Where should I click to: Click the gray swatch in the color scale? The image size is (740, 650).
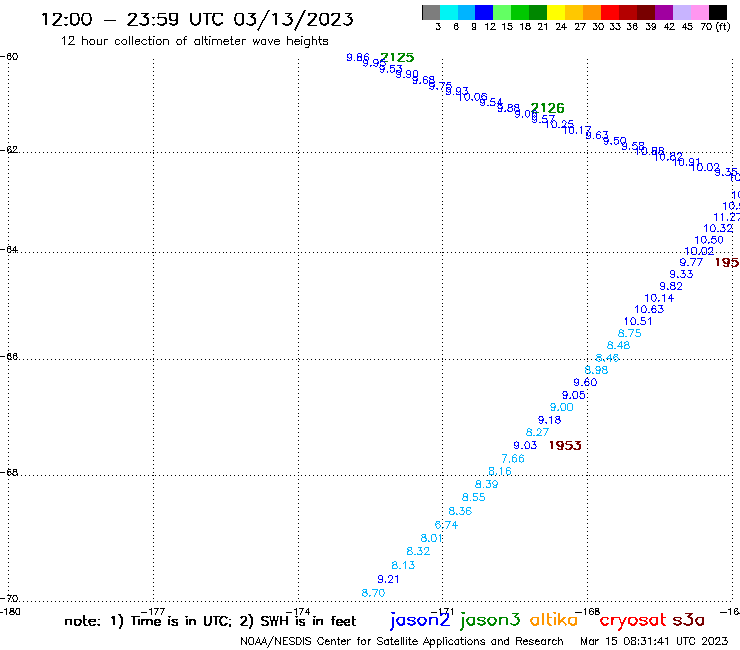[431, 12]
